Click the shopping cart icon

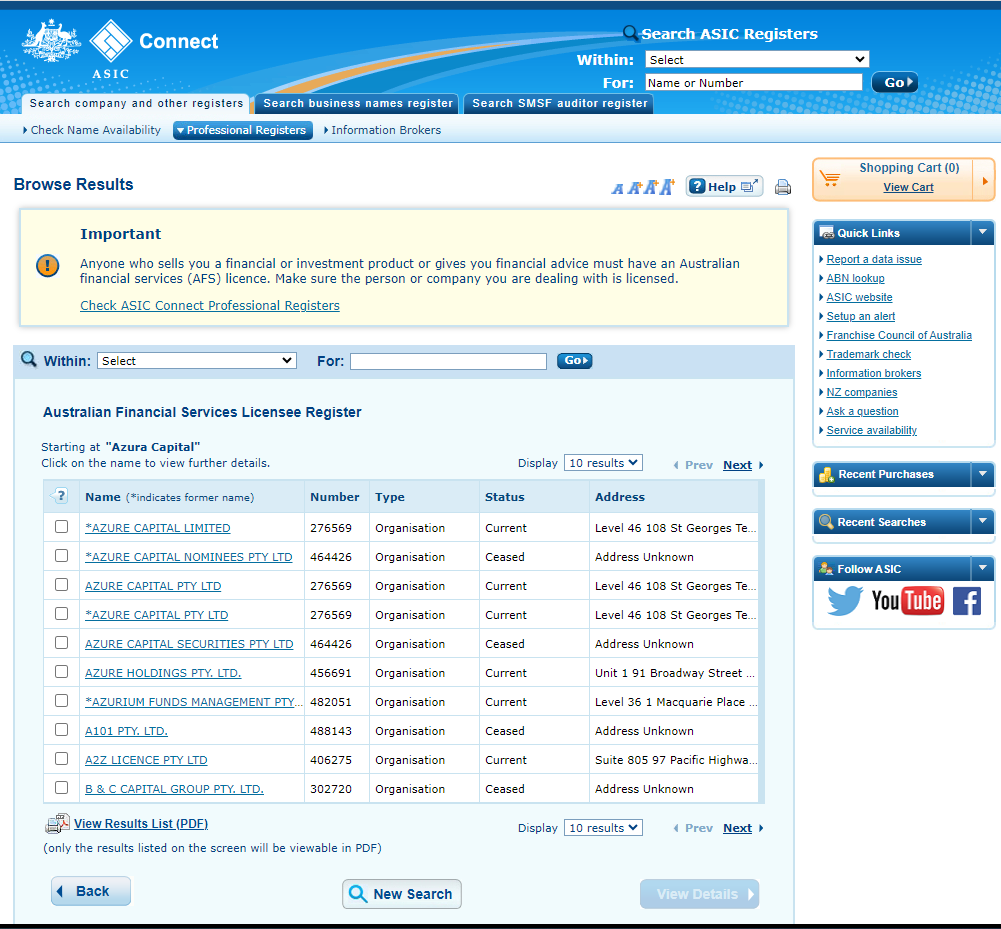point(830,179)
